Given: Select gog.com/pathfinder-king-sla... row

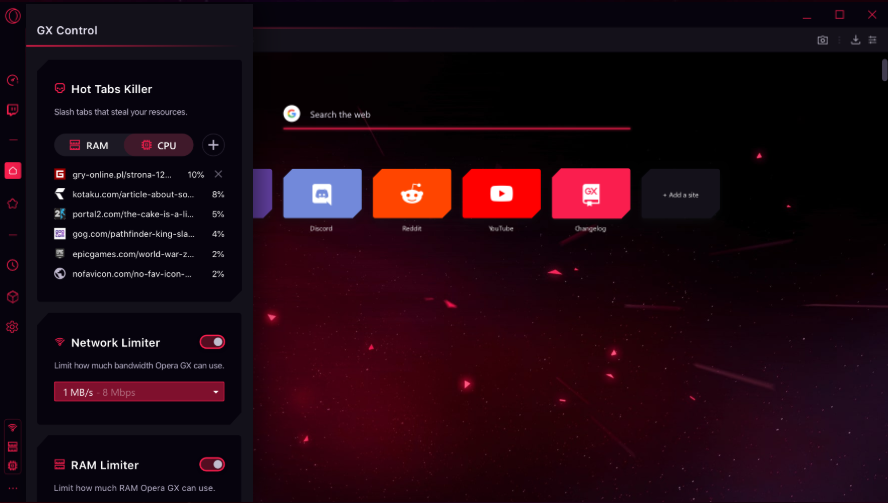Looking at the screenshot, I should 139,234.
